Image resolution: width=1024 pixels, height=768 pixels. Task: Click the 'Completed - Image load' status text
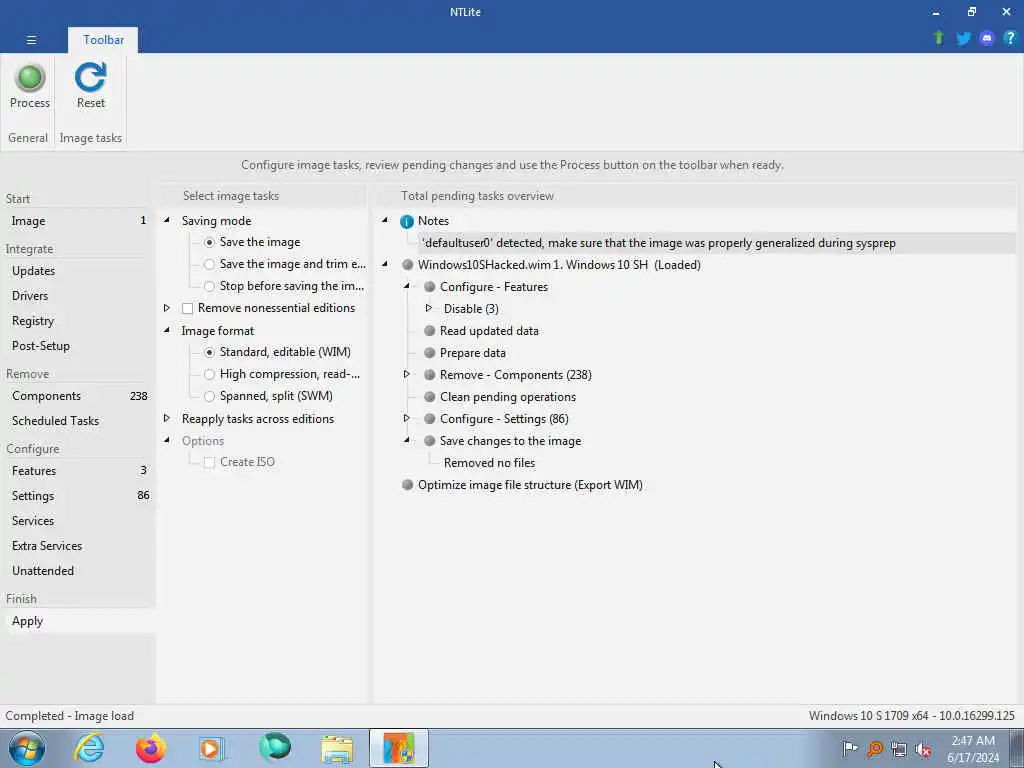click(x=69, y=716)
